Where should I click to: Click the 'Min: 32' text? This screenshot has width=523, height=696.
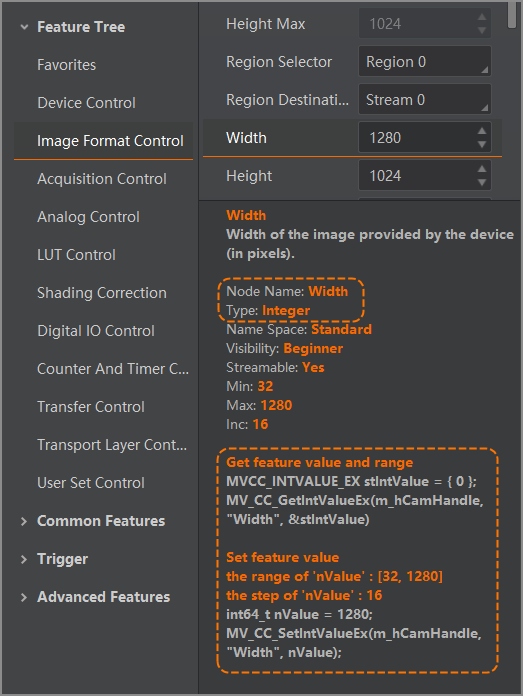tap(250, 386)
